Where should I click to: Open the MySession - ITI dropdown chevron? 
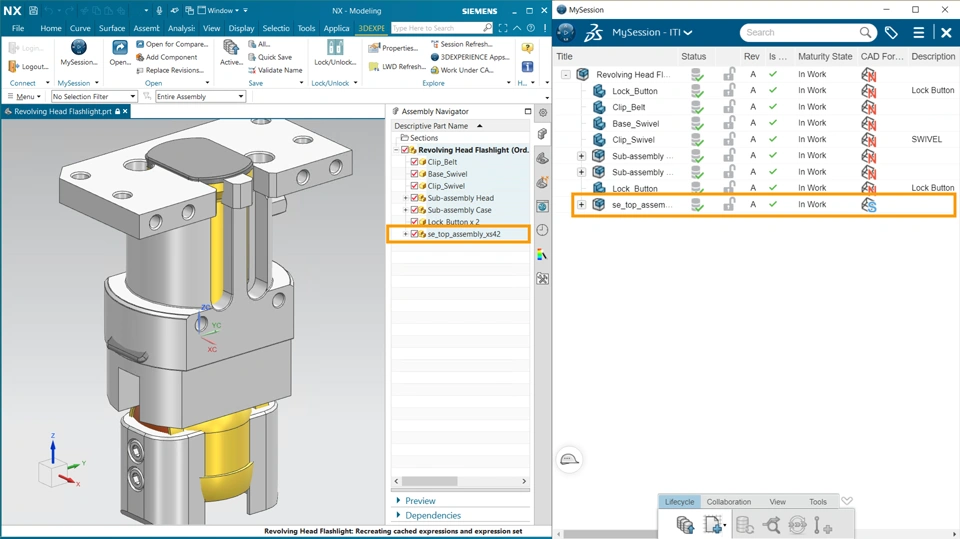(x=688, y=32)
